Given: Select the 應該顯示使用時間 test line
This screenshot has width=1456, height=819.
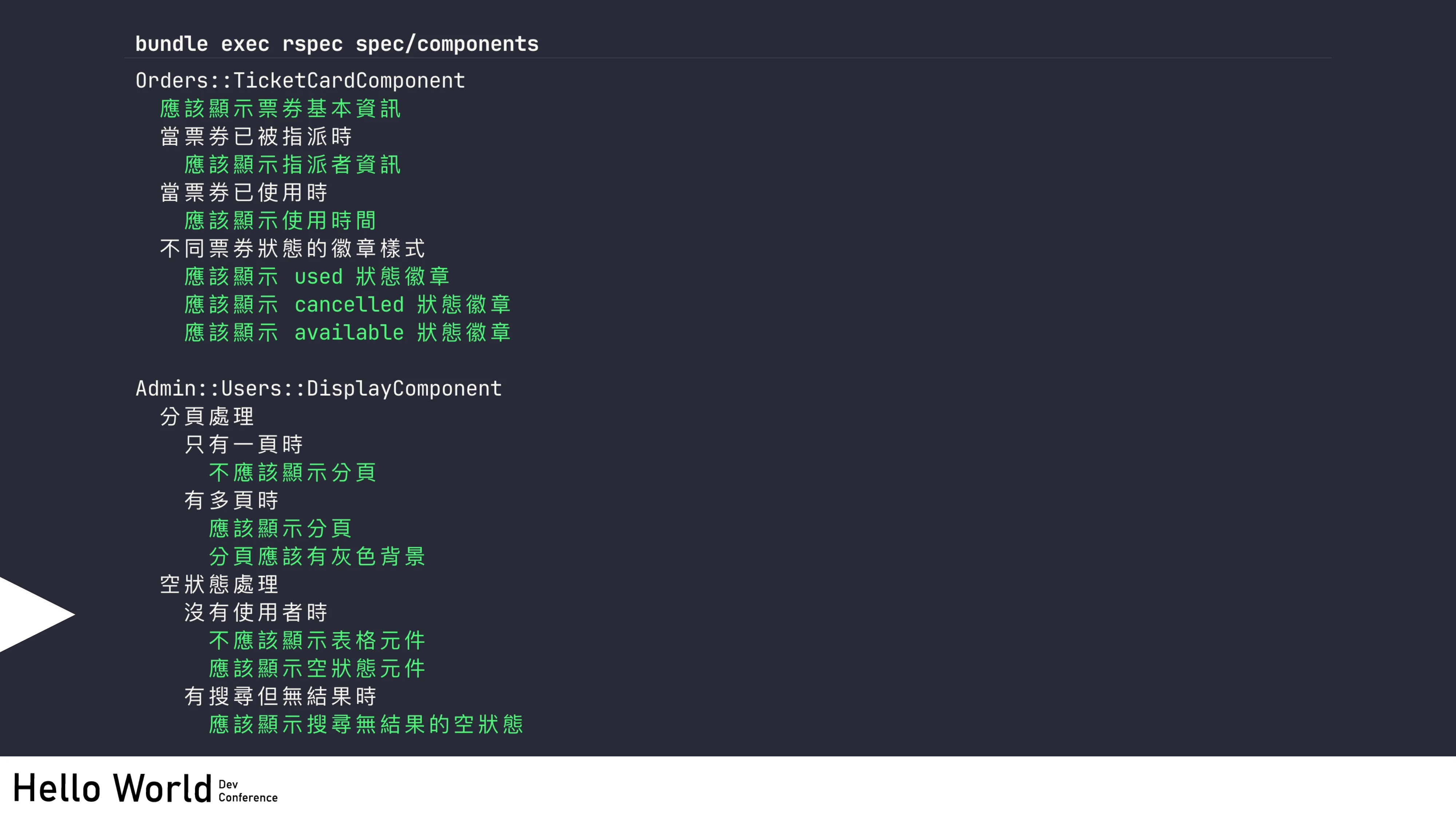Looking at the screenshot, I should [x=280, y=221].
